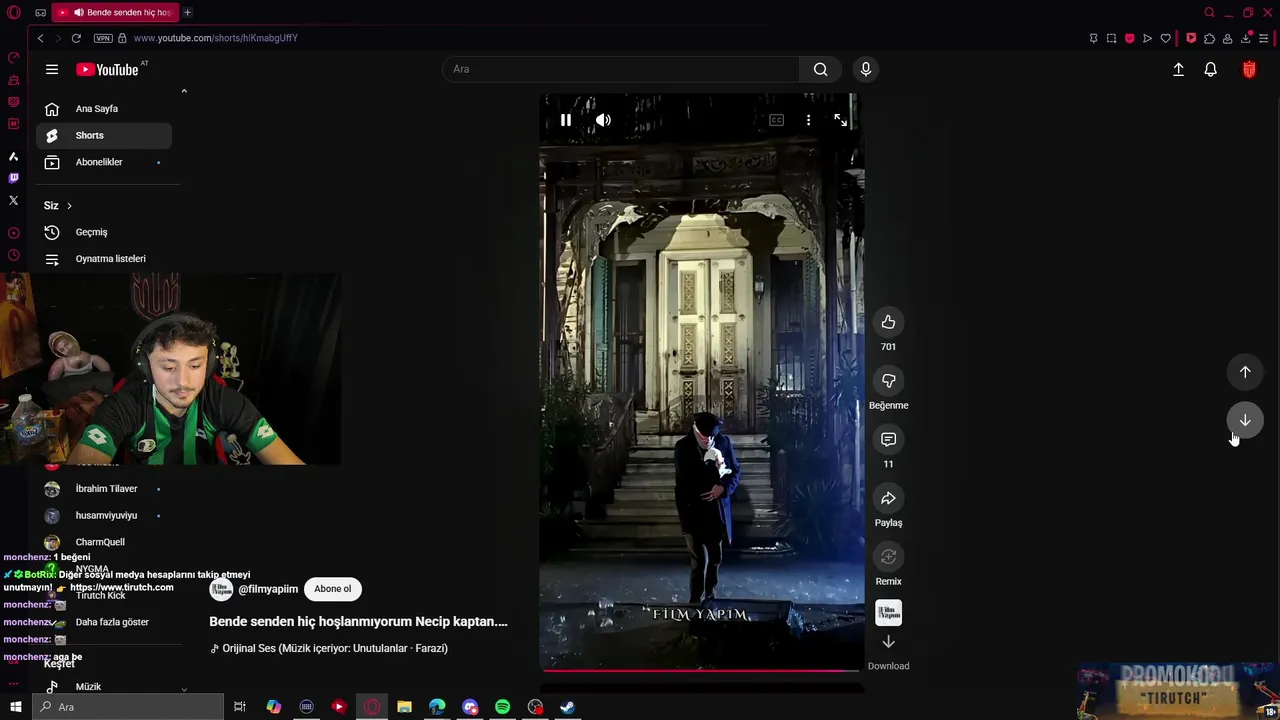This screenshot has height=720, width=1280.
Task: Toggle closed captions on the Short
Action: [x=776, y=120]
